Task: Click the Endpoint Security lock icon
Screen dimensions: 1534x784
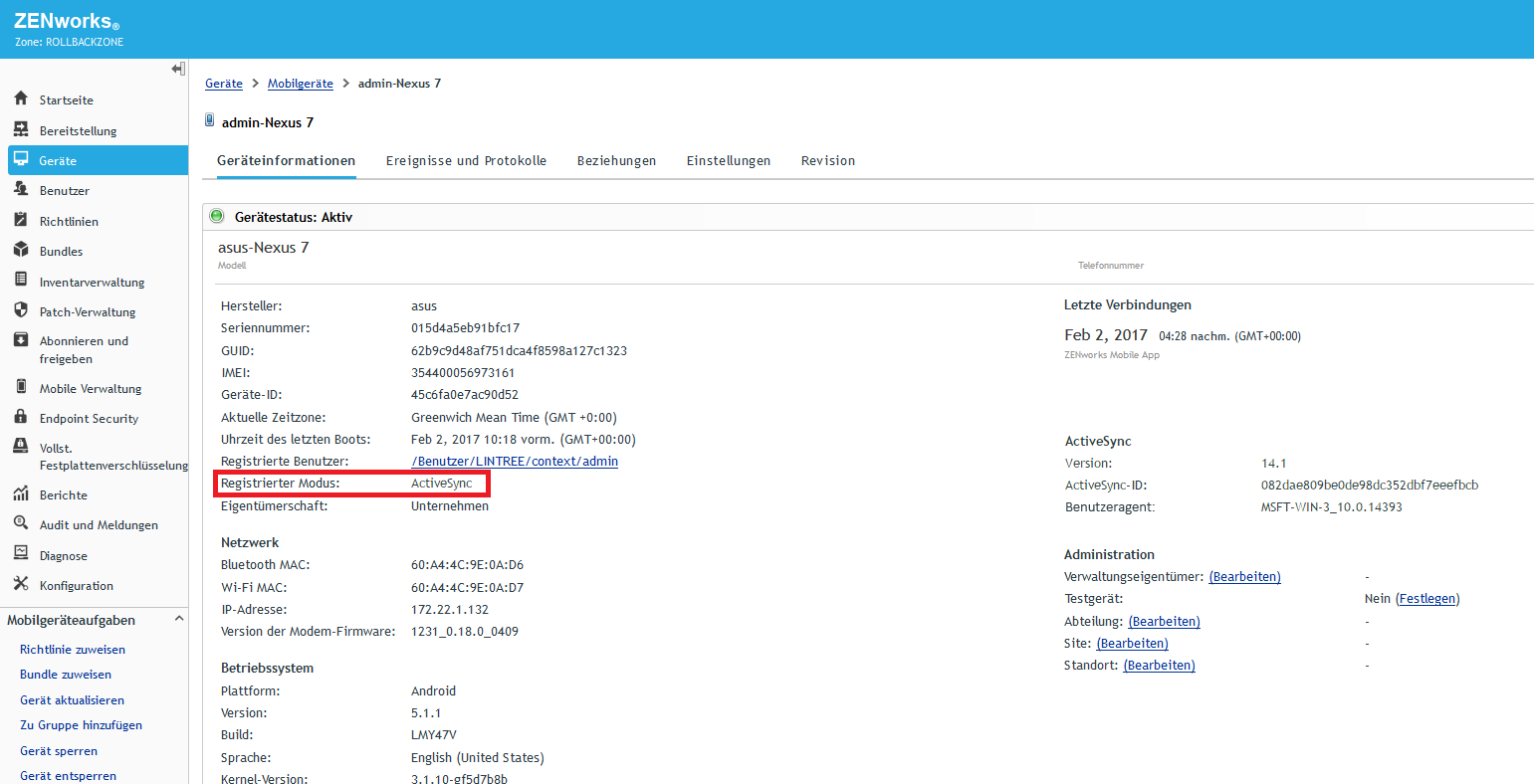Action: 21,417
